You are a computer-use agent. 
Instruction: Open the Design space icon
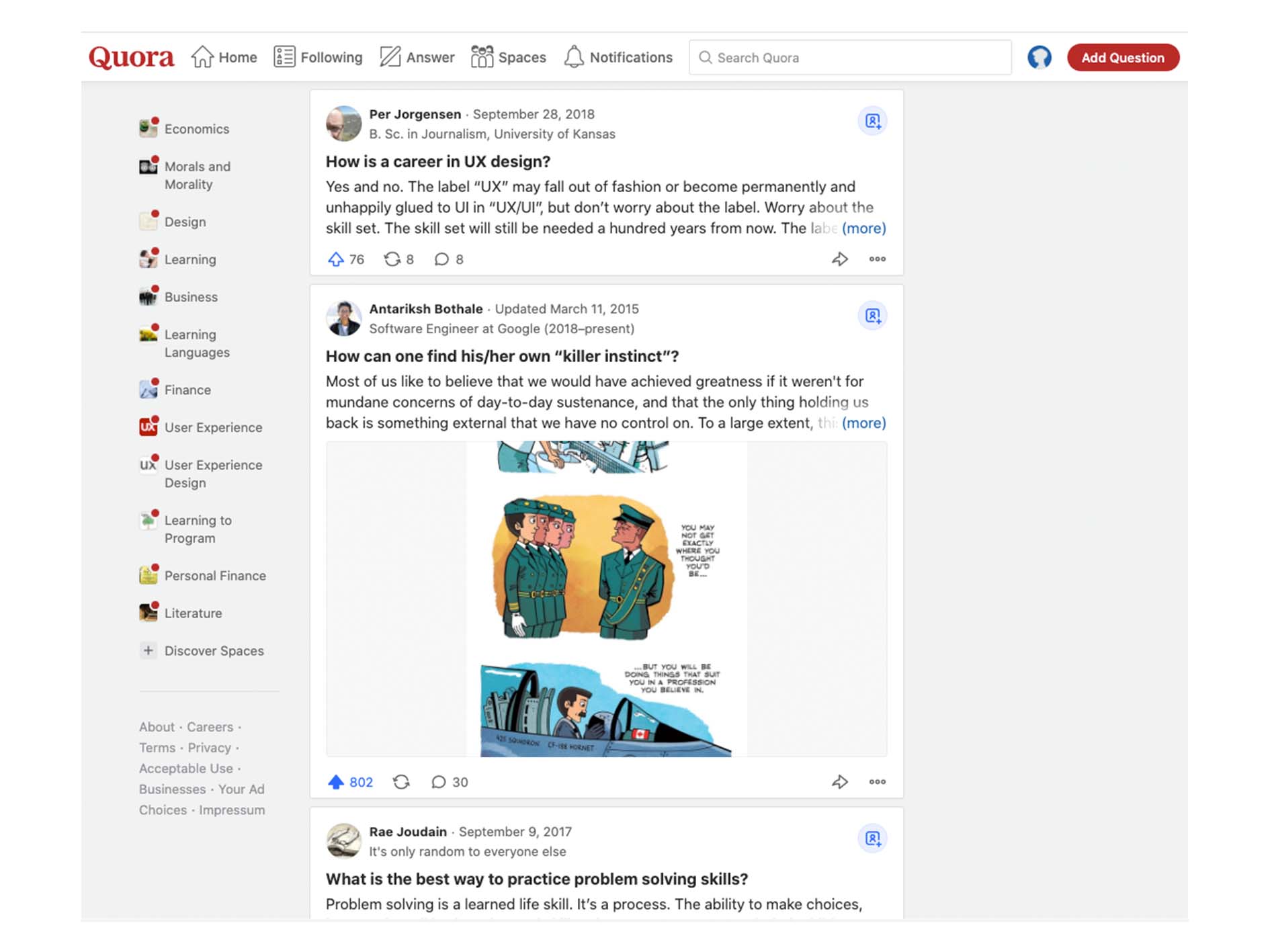[149, 221]
